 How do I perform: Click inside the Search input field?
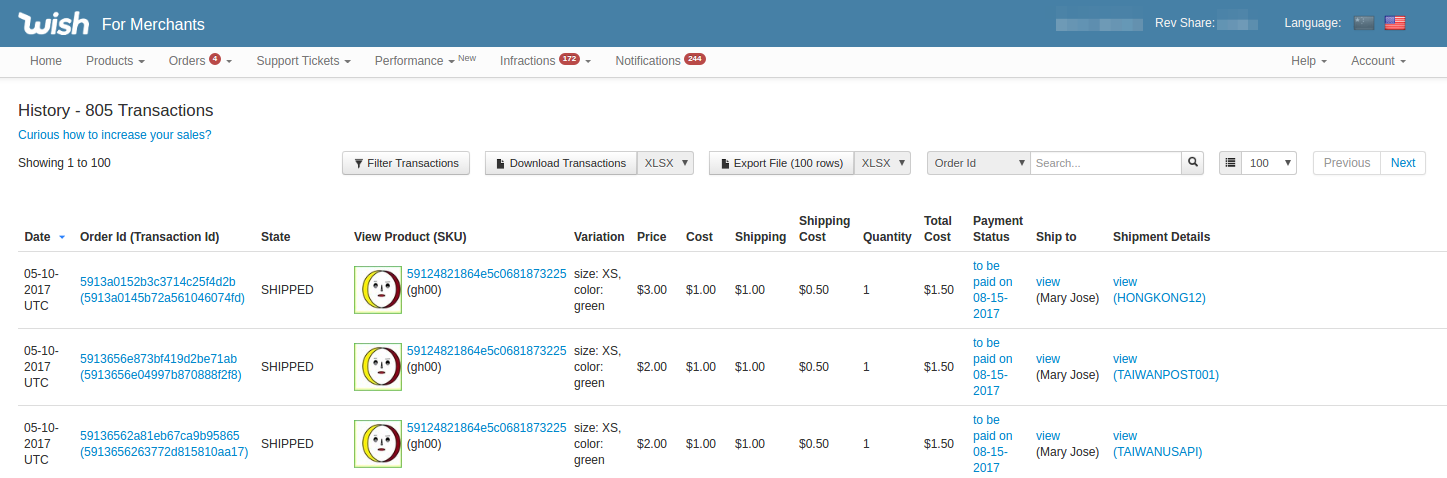click(x=1105, y=163)
